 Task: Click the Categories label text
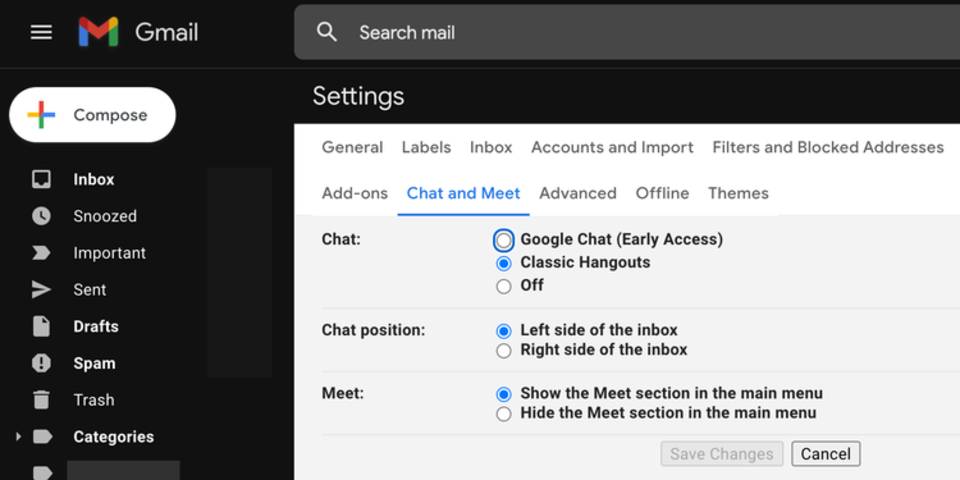[x=113, y=437]
